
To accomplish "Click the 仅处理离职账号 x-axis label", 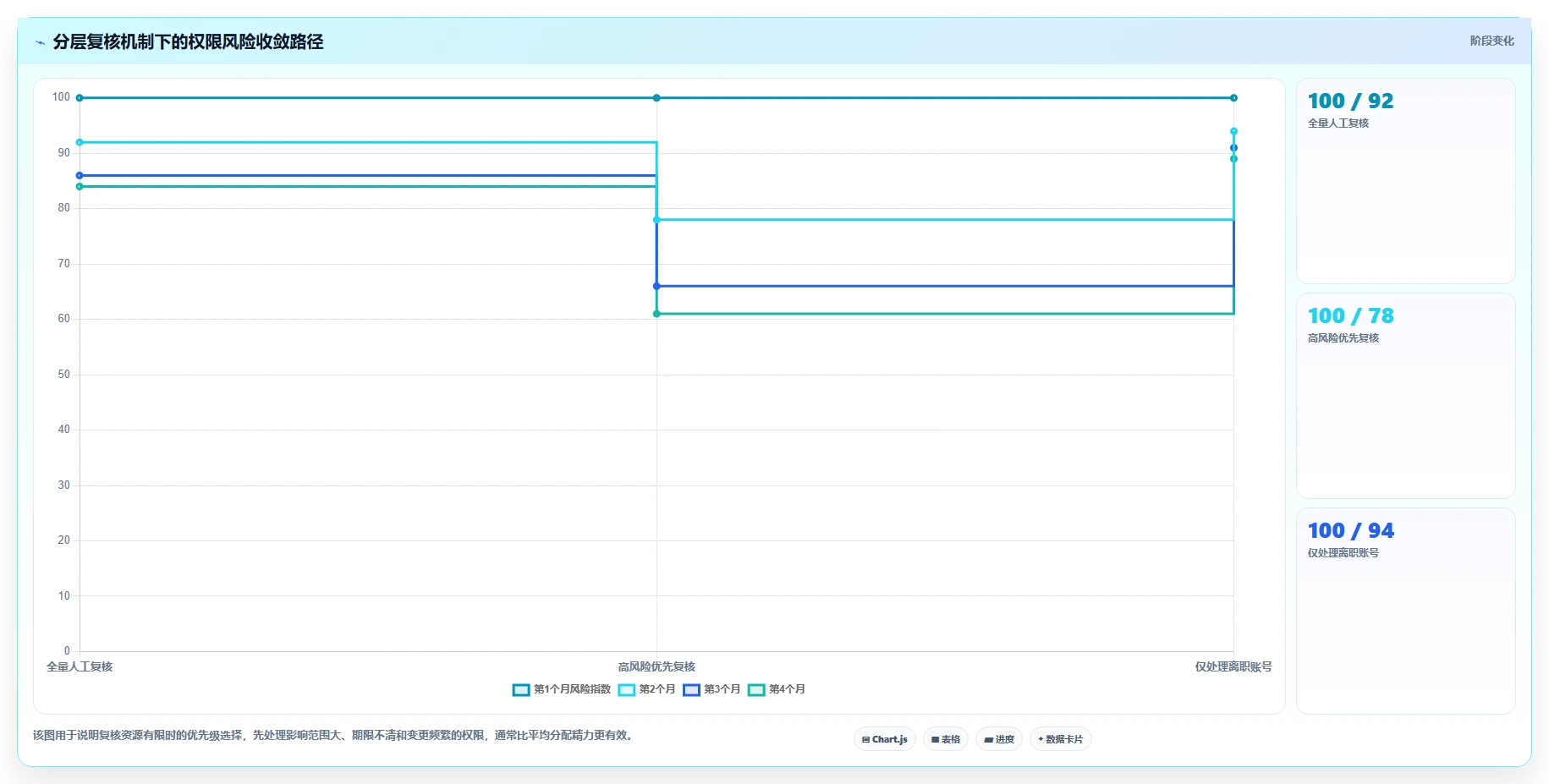I will [x=1233, y=666].
